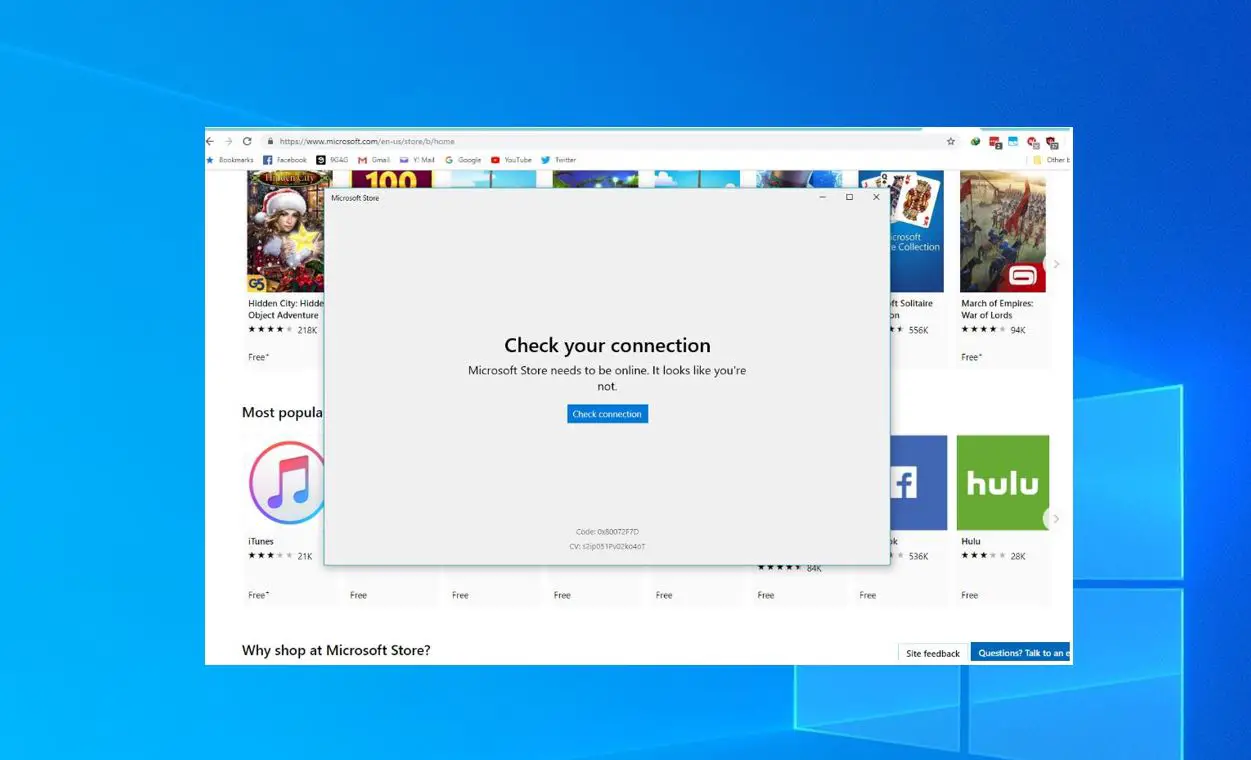Open the YouTube bookmark

tap(511, 160)
